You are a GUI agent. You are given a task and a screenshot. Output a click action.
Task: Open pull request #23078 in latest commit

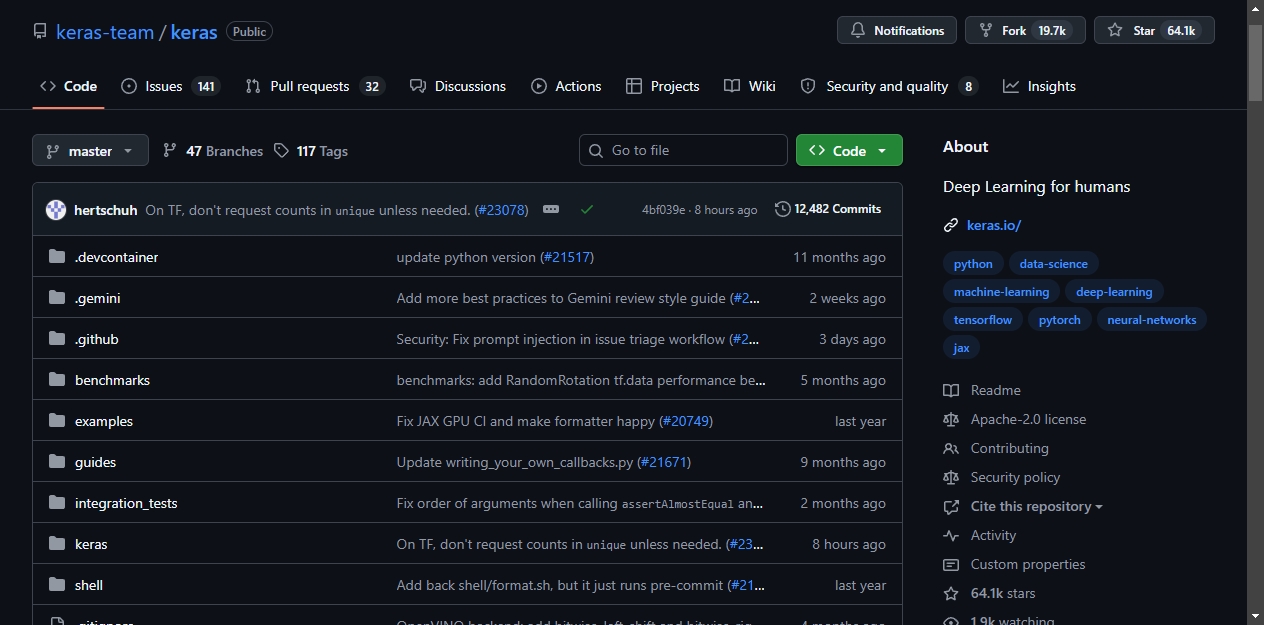point(501,210)
